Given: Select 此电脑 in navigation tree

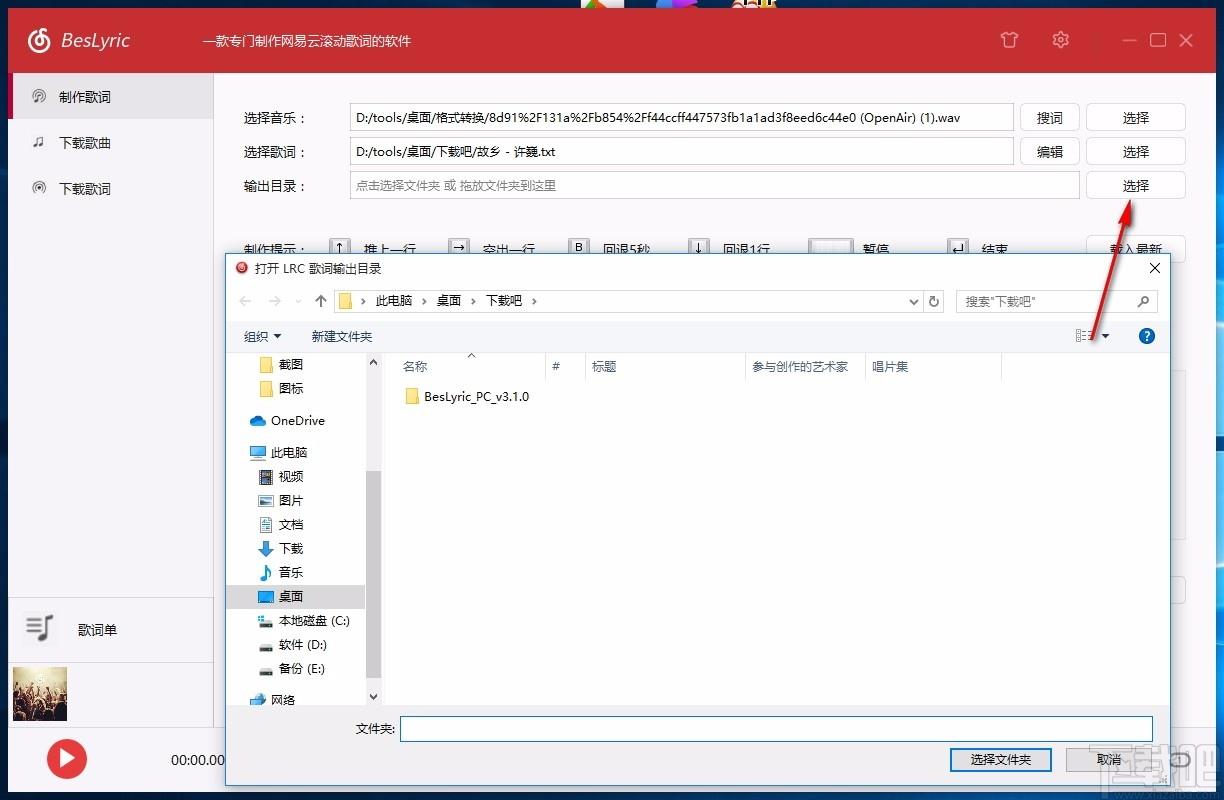Looking at the screenshot, I should click(279, 453).
